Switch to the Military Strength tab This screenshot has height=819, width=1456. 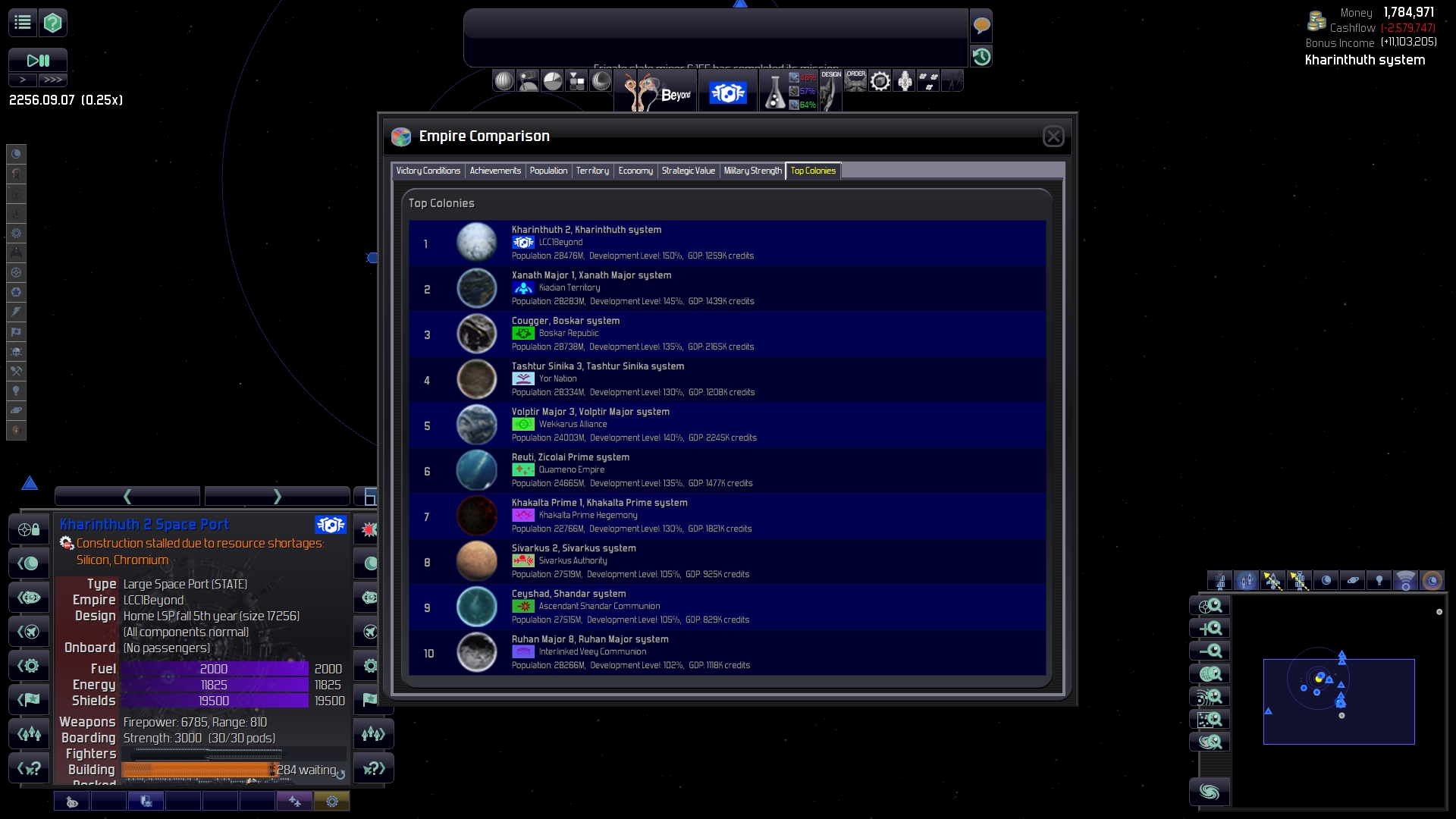[x=752, y=171]
